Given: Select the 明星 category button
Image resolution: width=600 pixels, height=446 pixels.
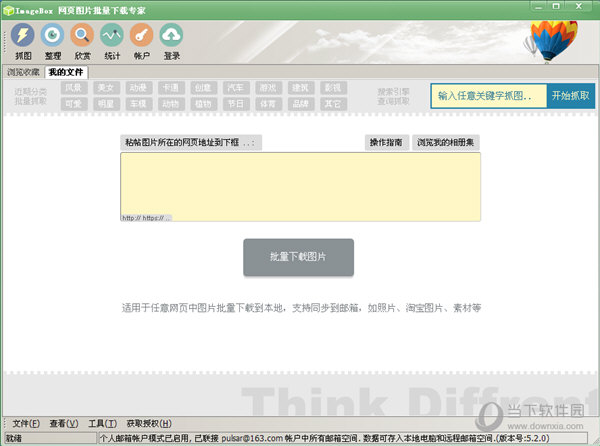Looking at the screenshot, I should pyautogui.click(x=106, y=104).
